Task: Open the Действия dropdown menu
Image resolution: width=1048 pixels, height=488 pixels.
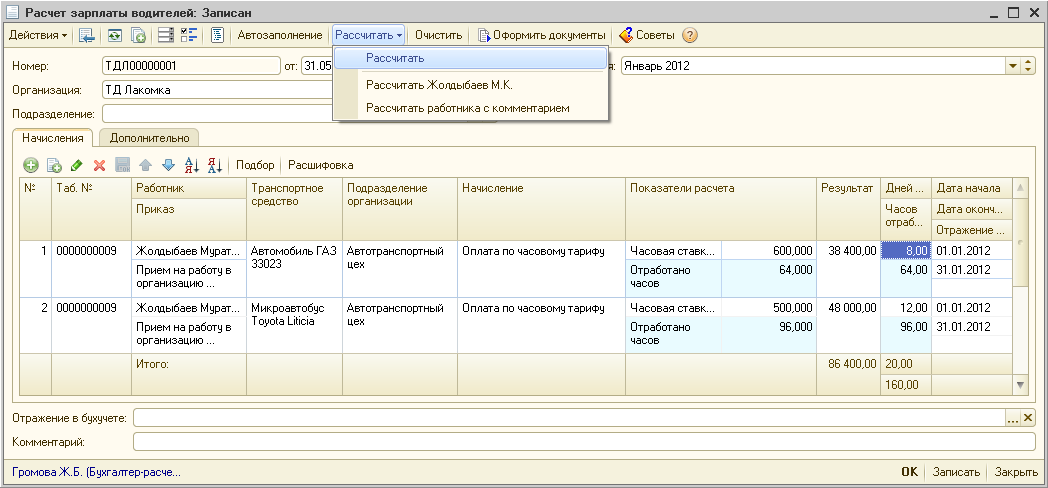Action: click(x=38, y=35)
